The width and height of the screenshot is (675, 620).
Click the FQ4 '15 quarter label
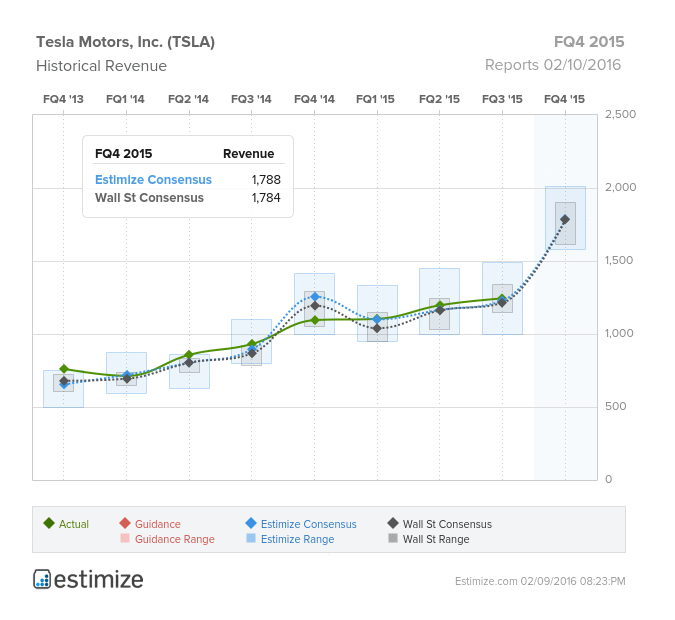pos(564,99)
